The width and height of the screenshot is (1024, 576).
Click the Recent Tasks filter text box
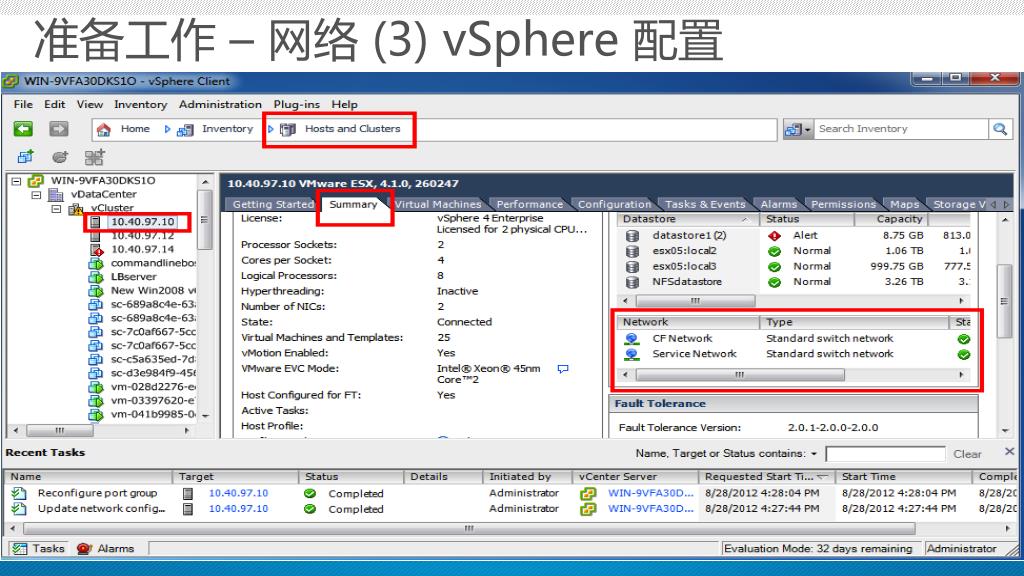pos(885,454)
